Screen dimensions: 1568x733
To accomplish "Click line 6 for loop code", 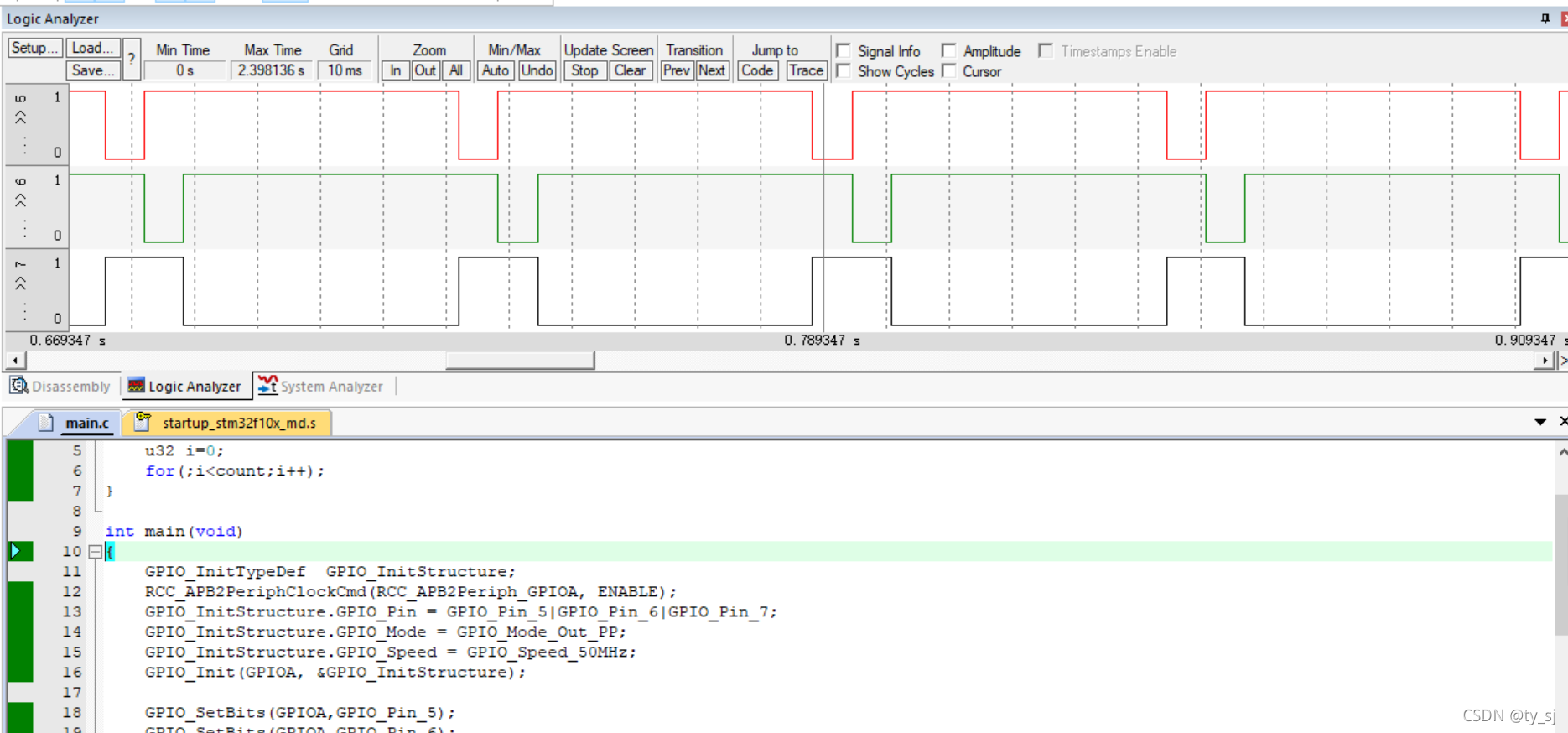I will pos(235,471).
